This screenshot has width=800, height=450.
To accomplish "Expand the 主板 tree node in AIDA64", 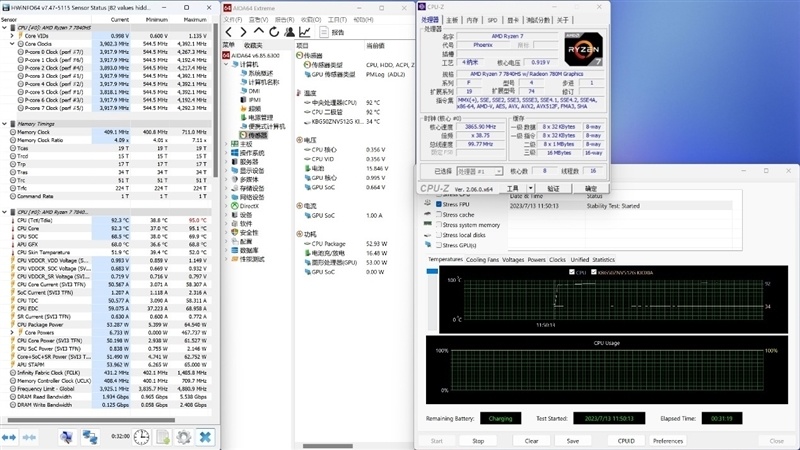I will click(x=226, y=144).
